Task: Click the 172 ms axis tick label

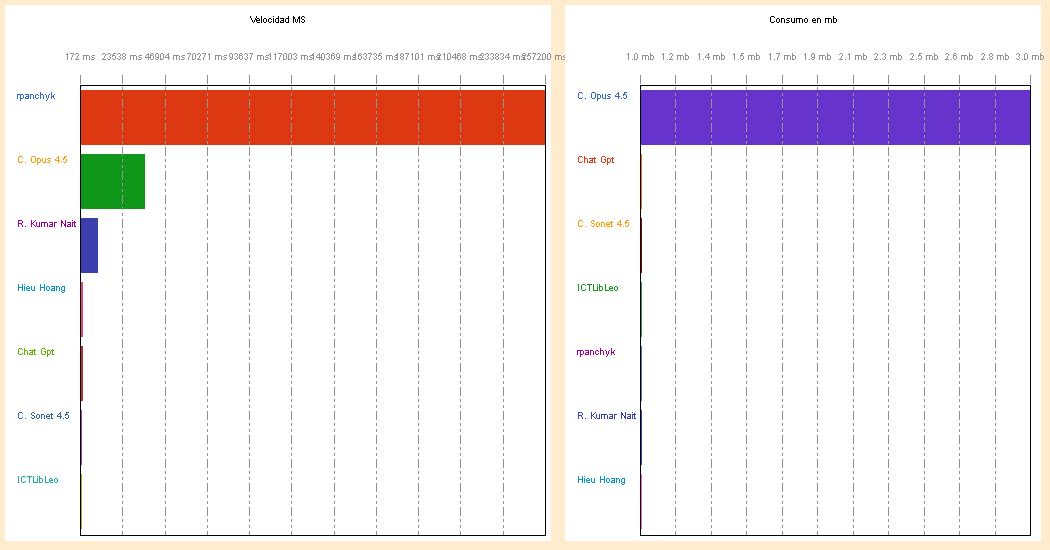Action: point(80,57)
